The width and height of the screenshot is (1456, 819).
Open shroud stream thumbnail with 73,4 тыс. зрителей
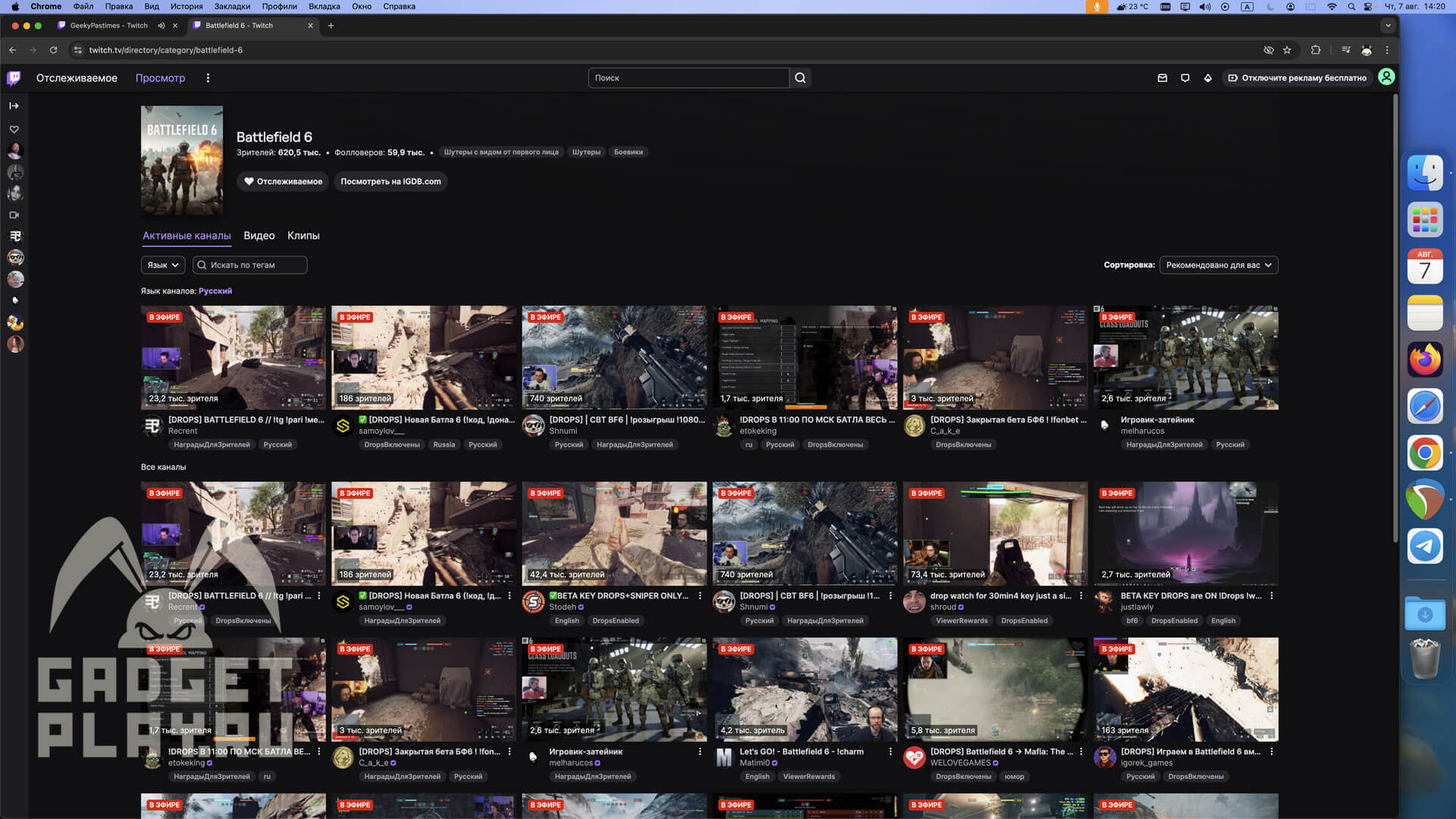995,534
